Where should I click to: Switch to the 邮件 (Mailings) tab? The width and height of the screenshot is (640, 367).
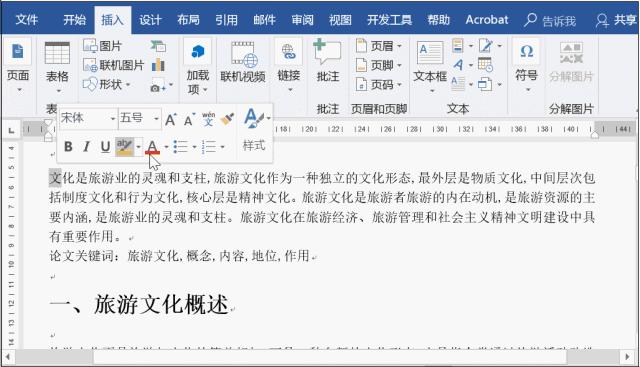(x=264, y=20)
